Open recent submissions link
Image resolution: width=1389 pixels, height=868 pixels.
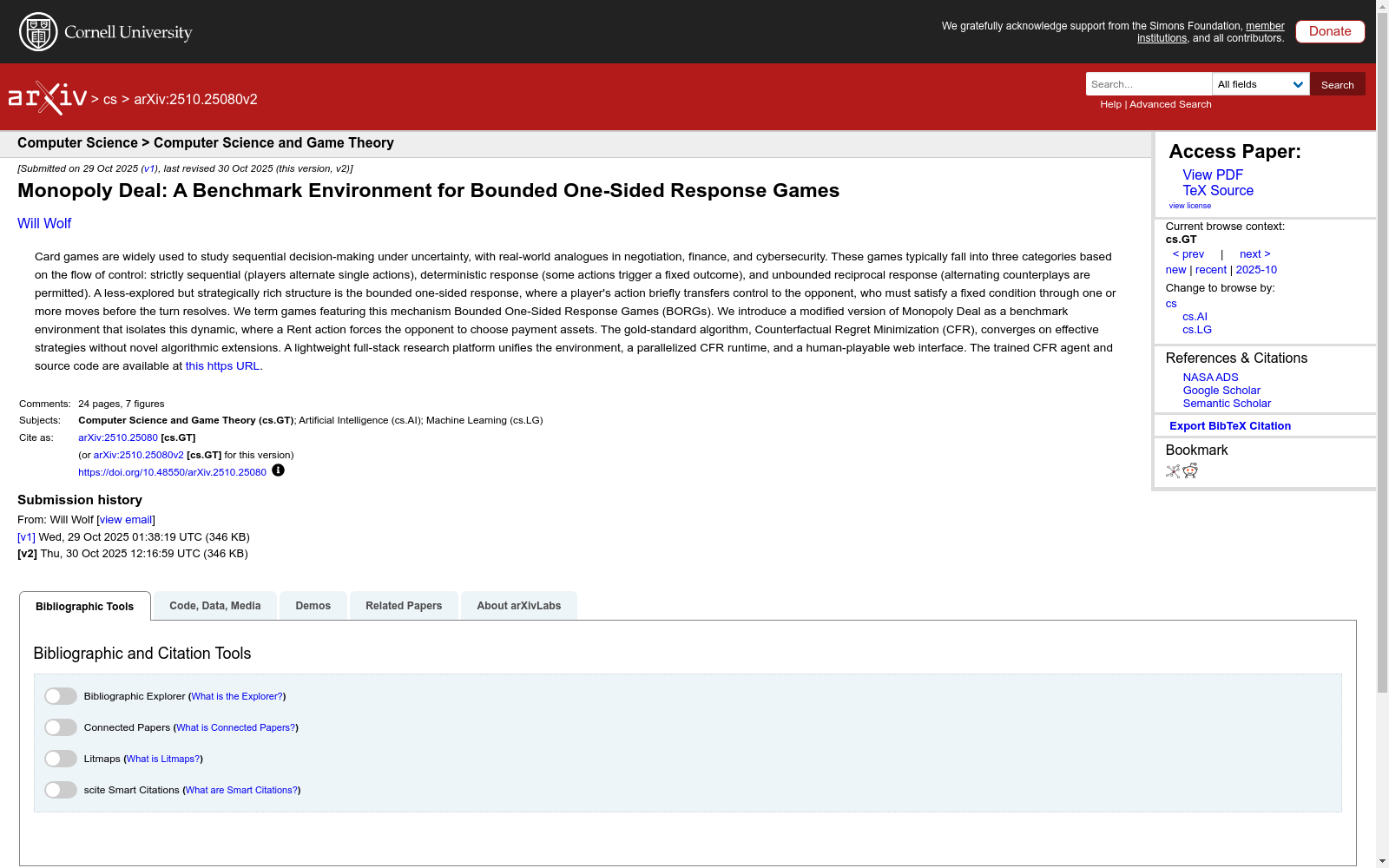tap(1211, 270)
